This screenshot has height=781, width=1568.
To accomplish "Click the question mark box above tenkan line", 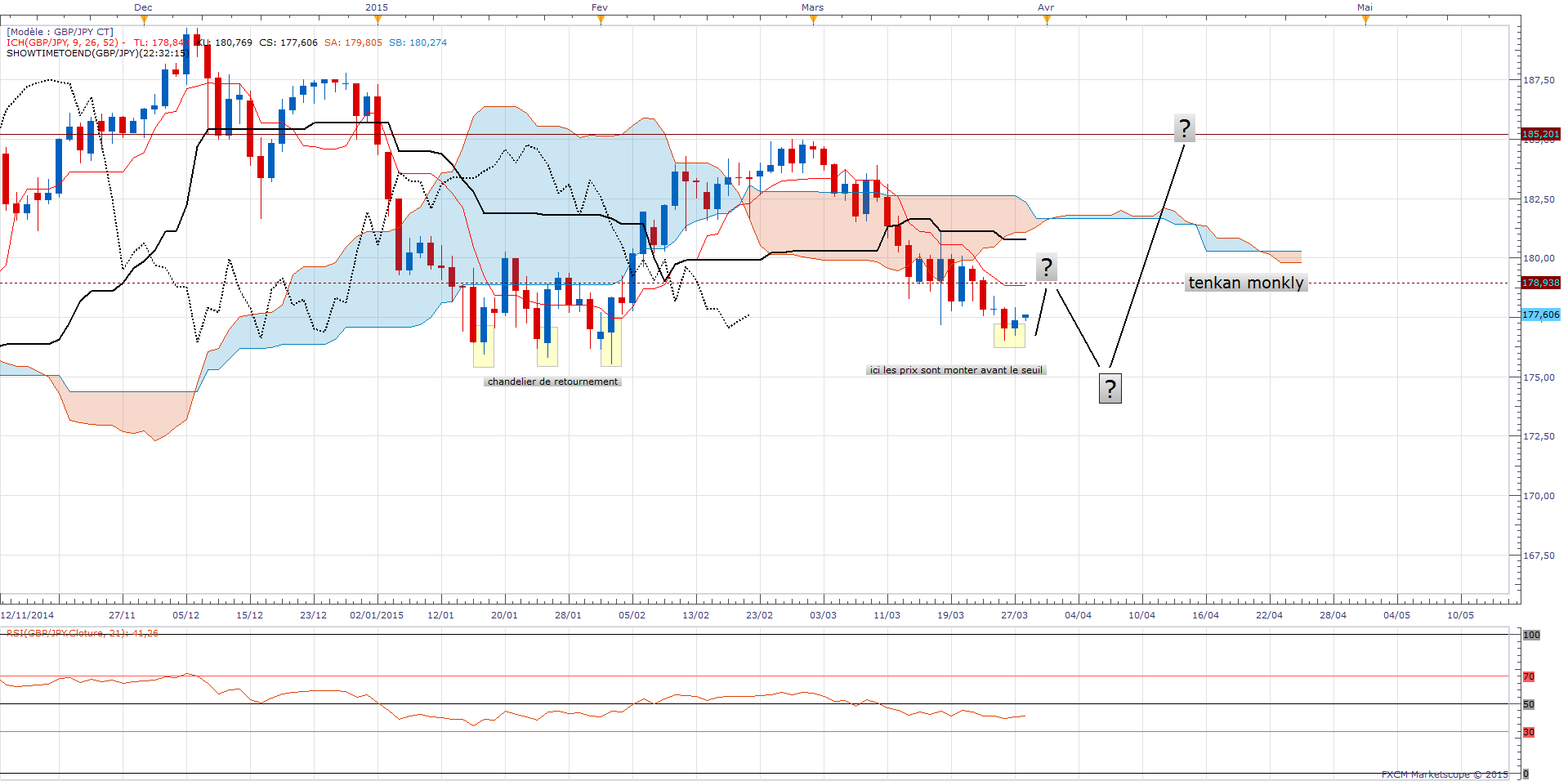I will tap(1046, 267).
